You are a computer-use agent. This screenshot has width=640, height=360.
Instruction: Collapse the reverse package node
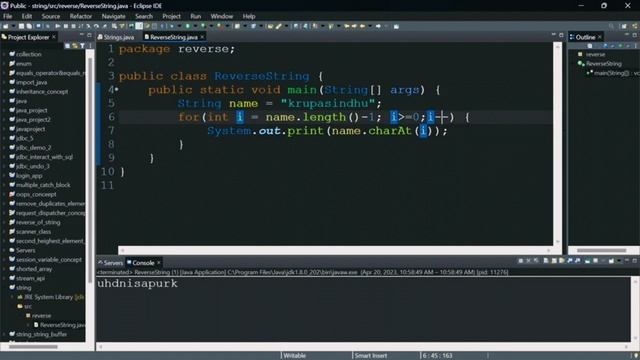20,316
